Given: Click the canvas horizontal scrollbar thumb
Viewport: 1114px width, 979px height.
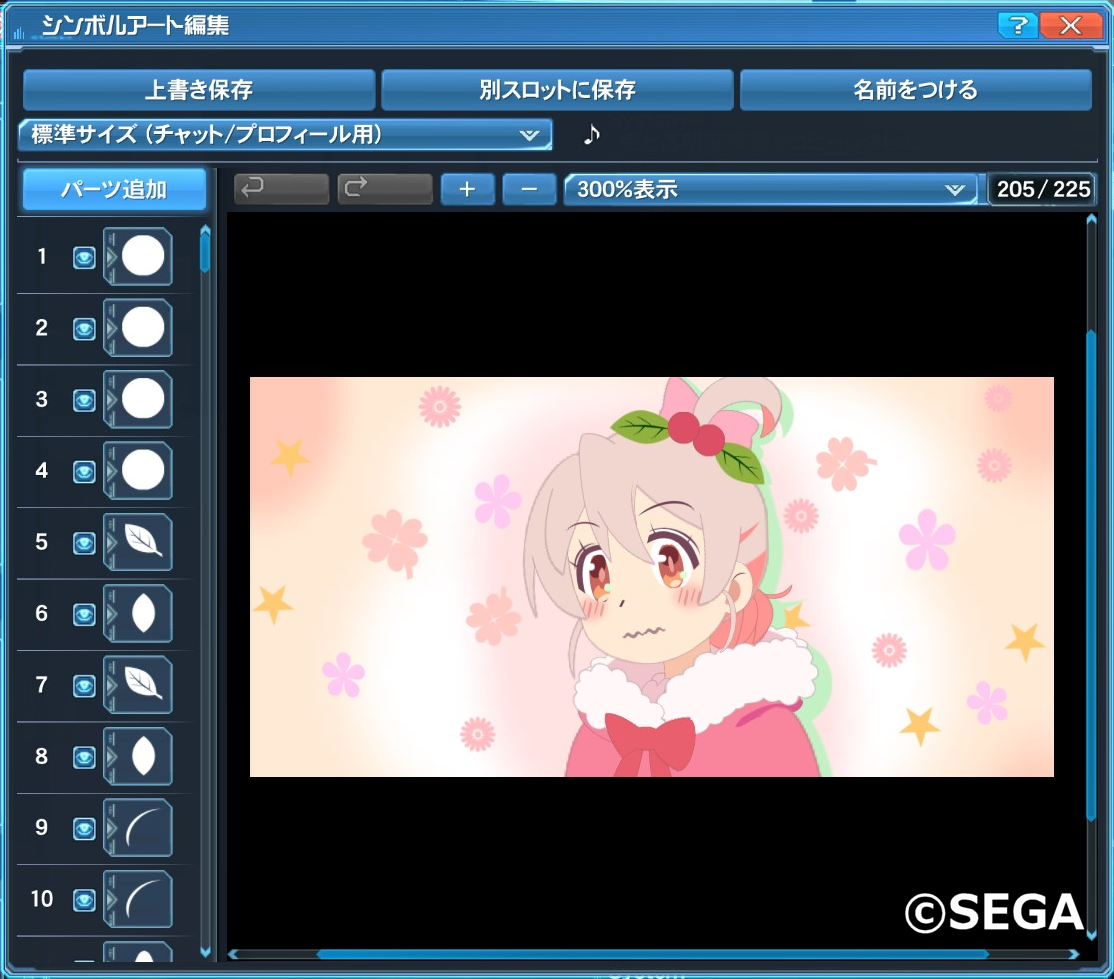Looking at the screenshot, I should pos(652,954).
